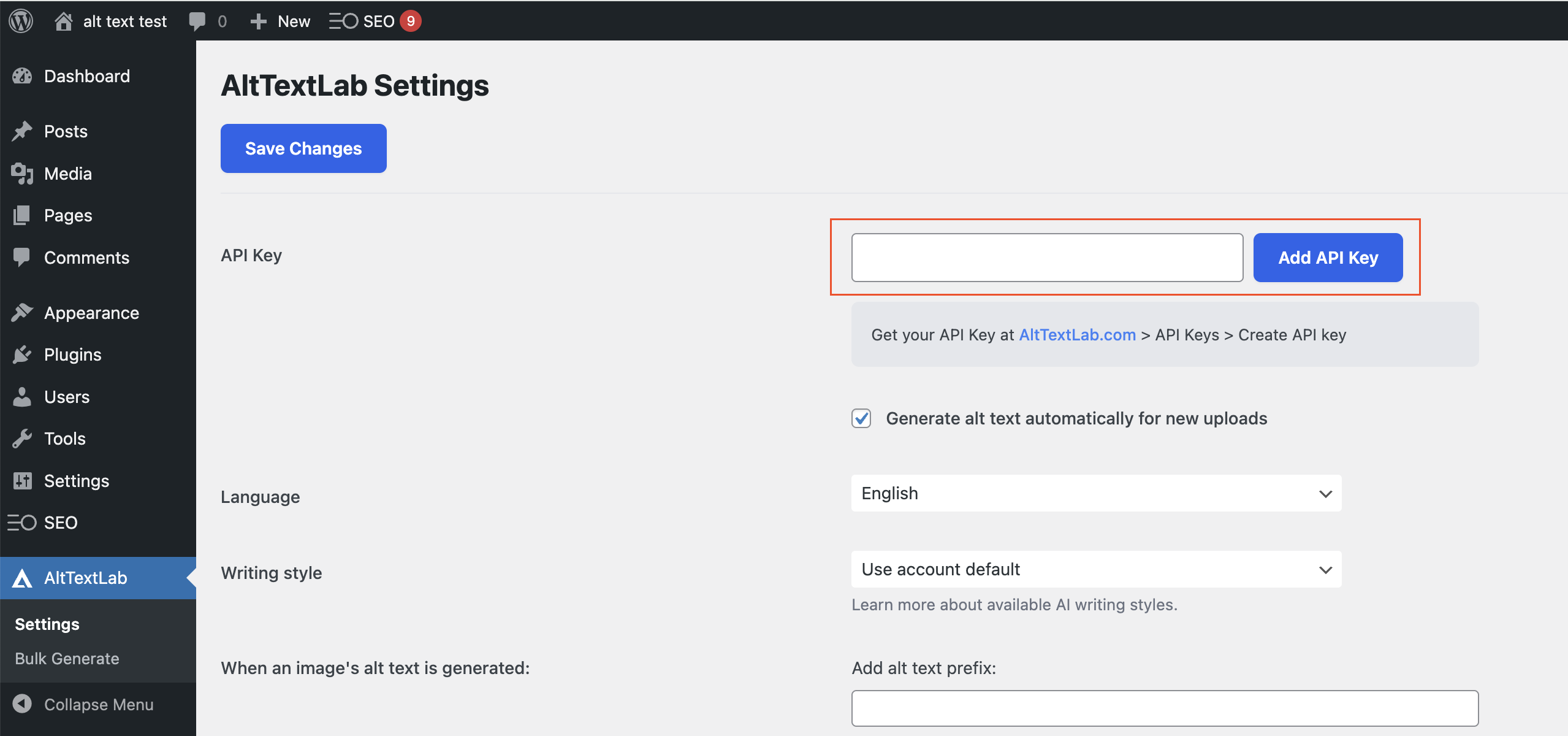Viewport: 1568px width, 736px height.
Task: Click the Posts pushpin icon
Action: point(22,131)
